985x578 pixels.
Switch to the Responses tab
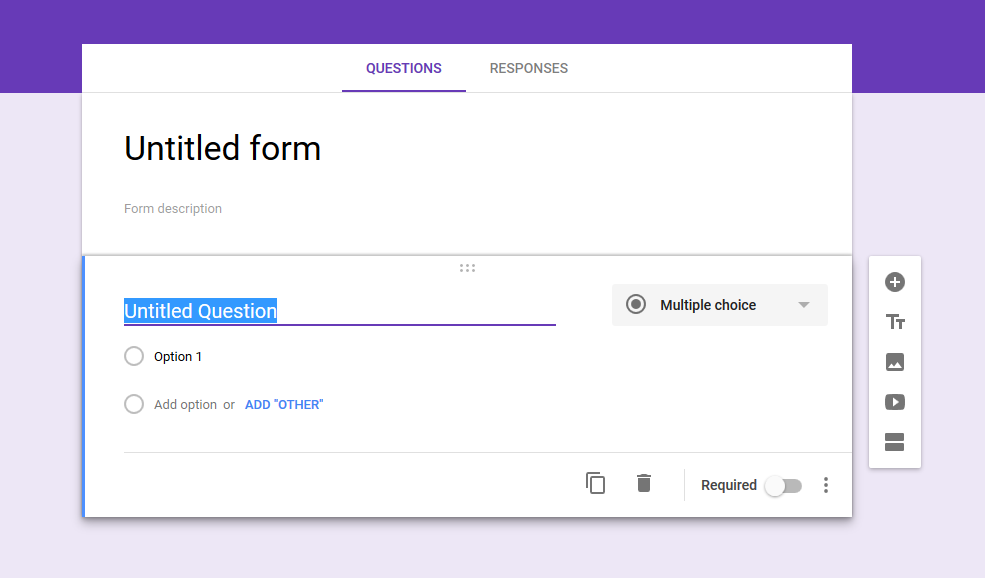(x=528, y=69)
